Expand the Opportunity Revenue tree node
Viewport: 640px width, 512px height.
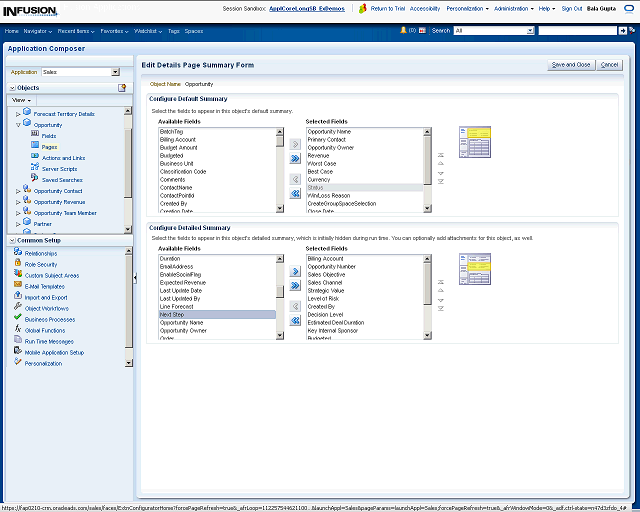coord(18,202)
